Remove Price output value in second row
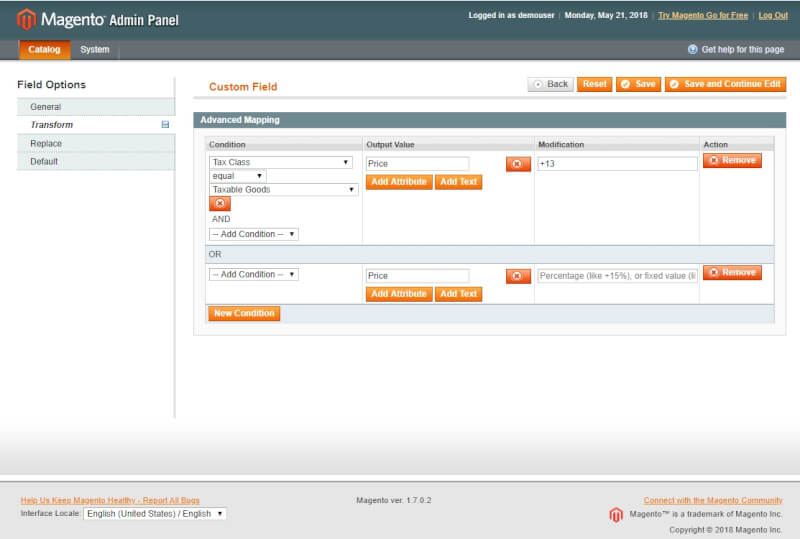 pos(518,276)
